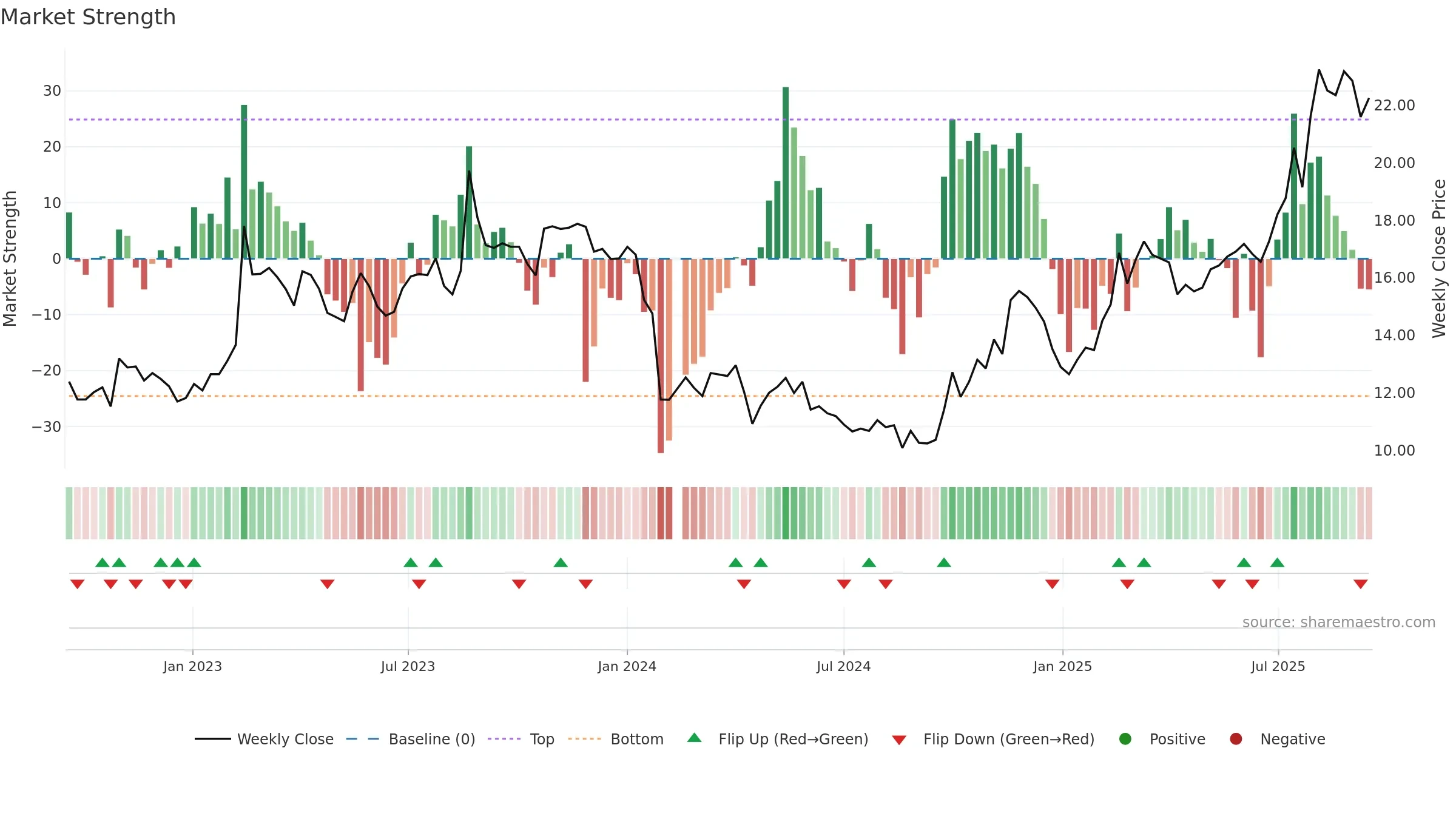
Task: Click the red Flip Down triangle in legend
Action: [899, 740]
